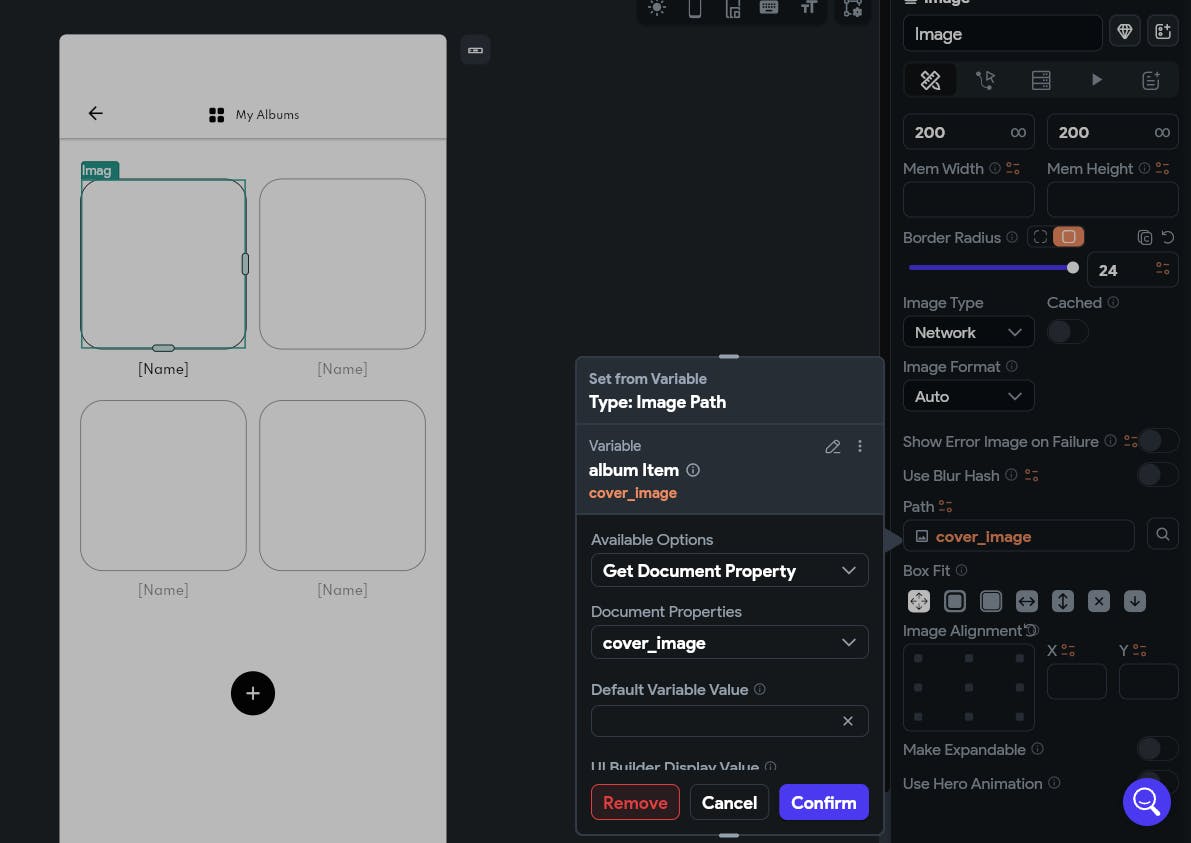Click the X alignment variable icon
The width and height of the screenshot is (1191, 843).
coord(1068,651)
